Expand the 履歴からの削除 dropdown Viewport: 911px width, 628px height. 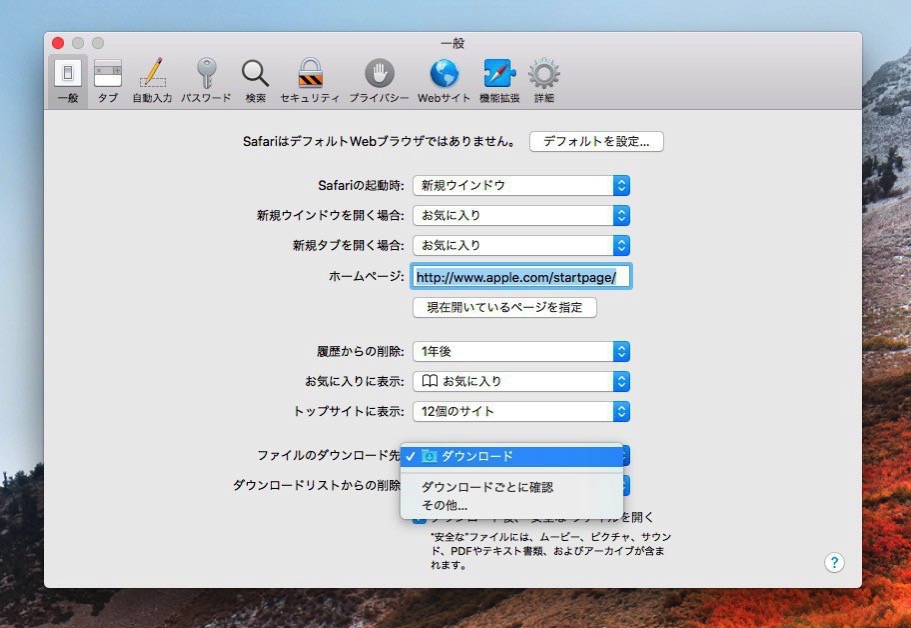521,351
